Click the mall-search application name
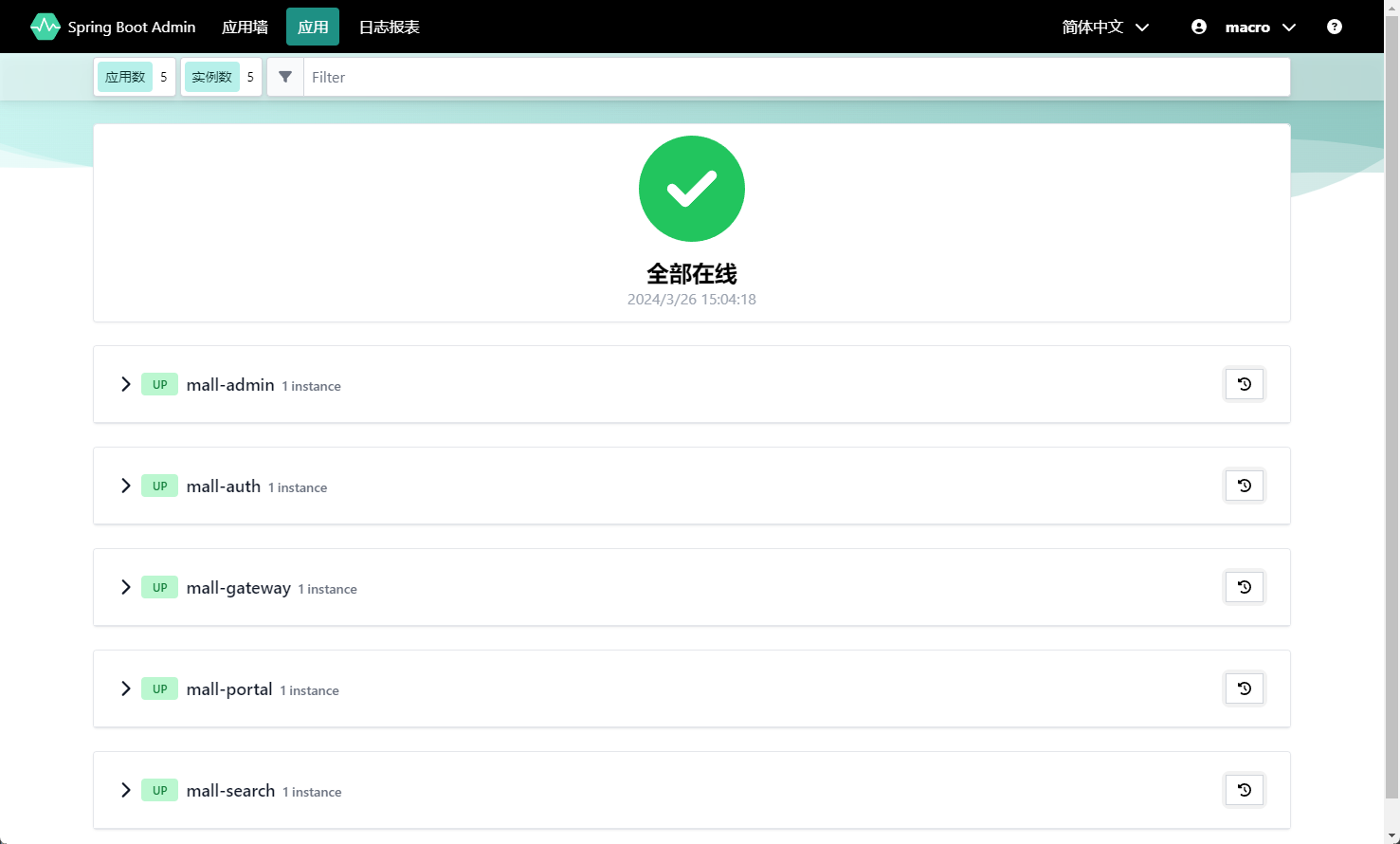 (230, 790)
